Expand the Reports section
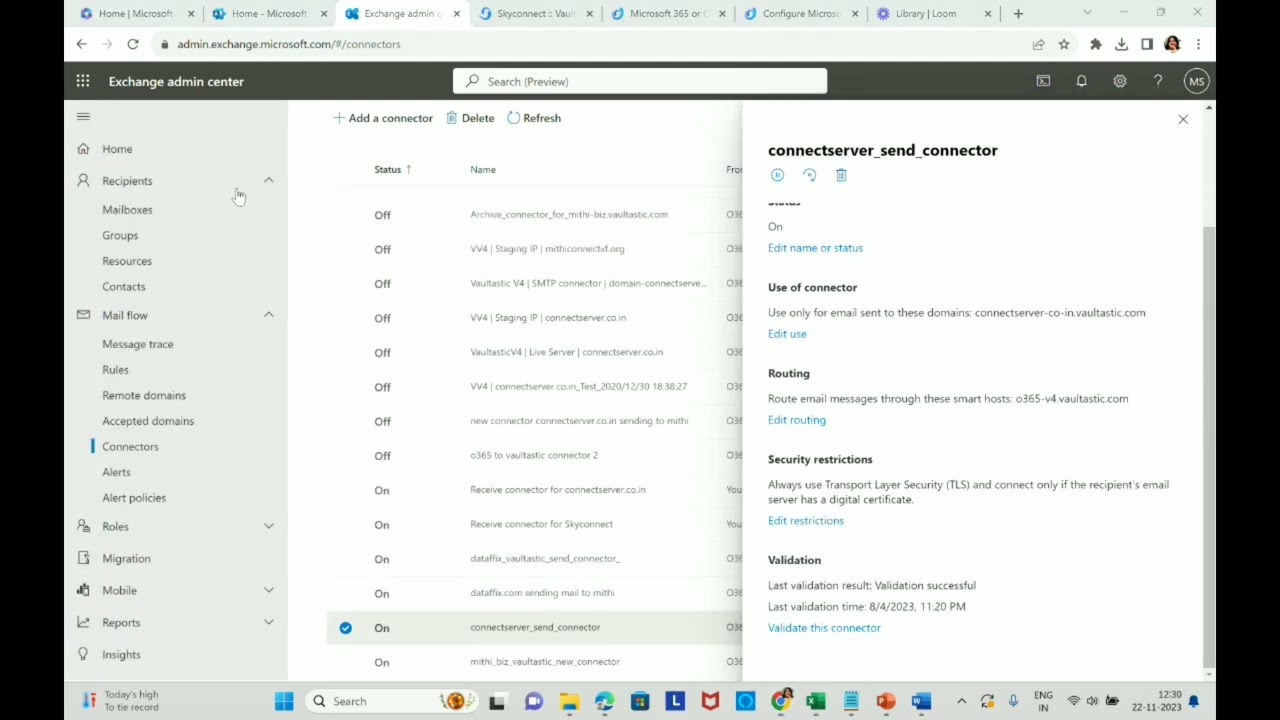 pyautogui.click(x=268, y=622)
